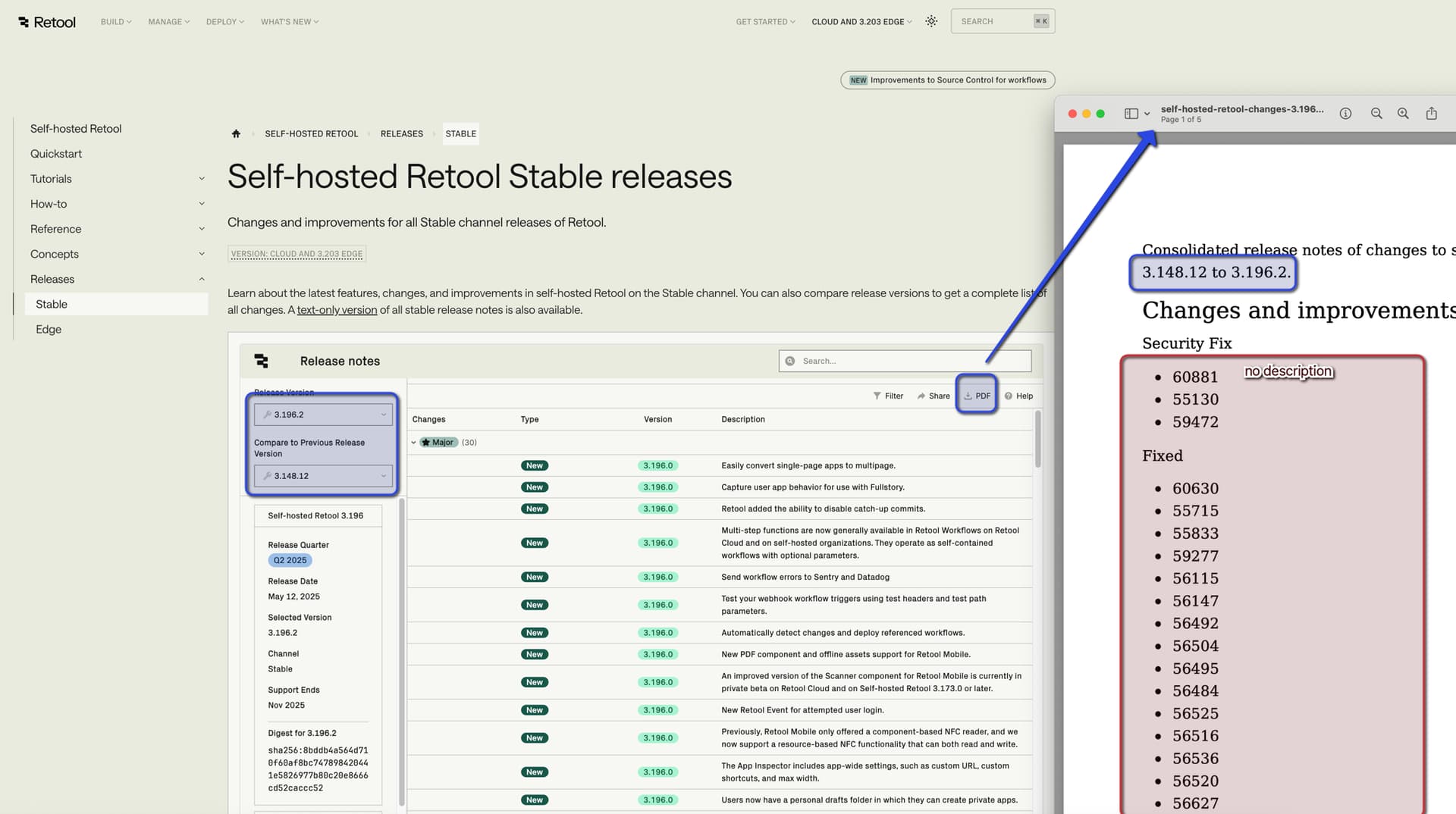Click 'May 12, 2025' release date
This screenshot has height=814, width=1456.
pos(293,596)
